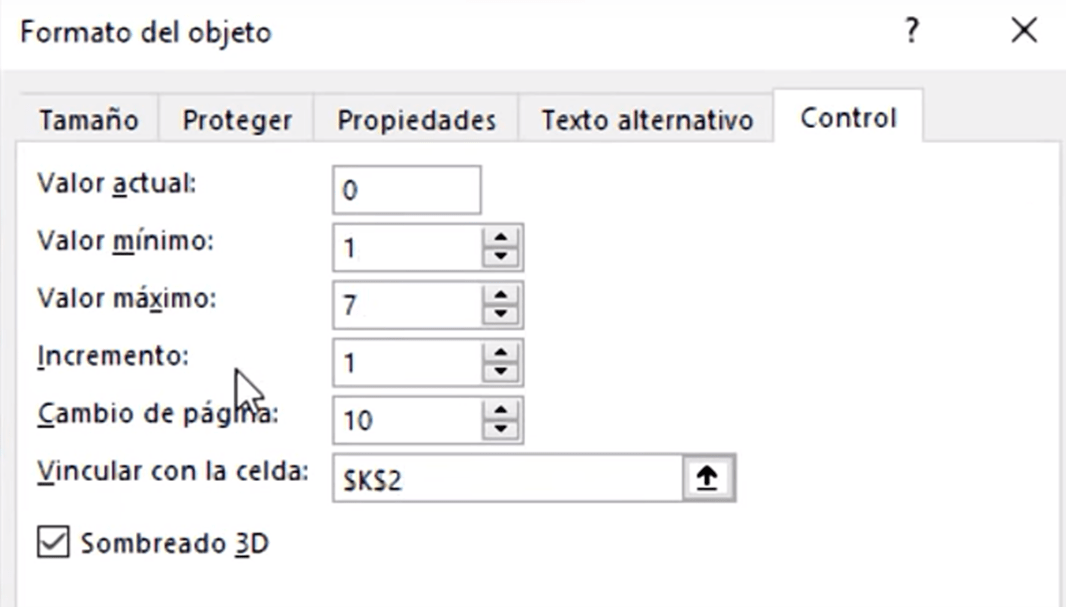The image size is (1066, 607).
Task: Select the Control tab
Action: click(x=846, y=116)
